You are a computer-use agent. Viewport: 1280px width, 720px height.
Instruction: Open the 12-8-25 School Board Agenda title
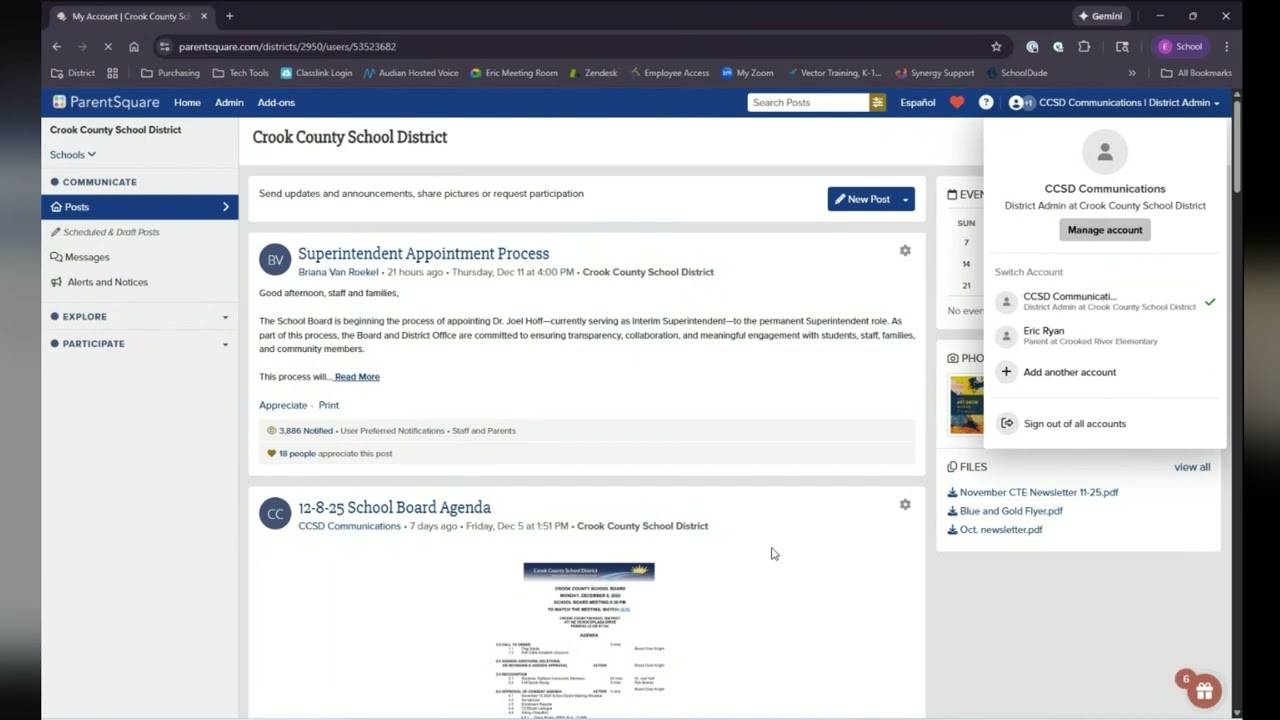(x=394, y=508)
